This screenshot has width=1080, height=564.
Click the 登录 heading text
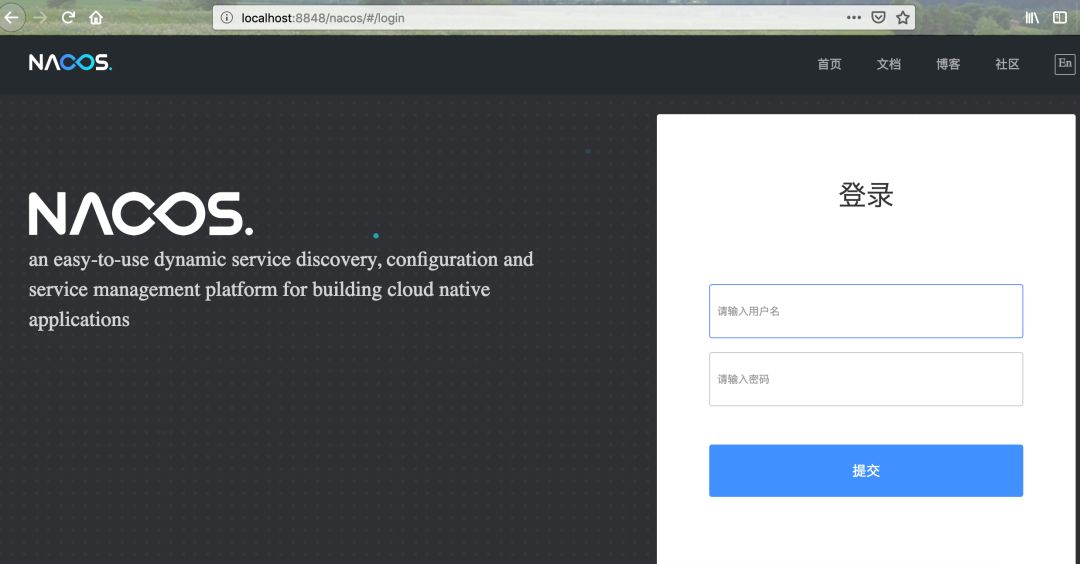pos(866,195)
